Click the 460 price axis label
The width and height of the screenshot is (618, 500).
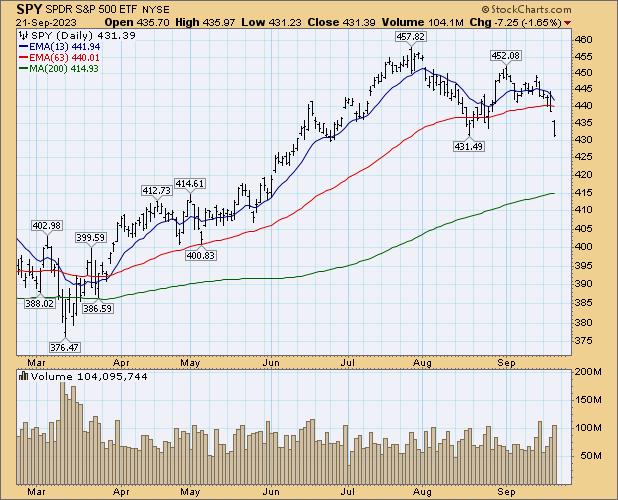[584, 39]
